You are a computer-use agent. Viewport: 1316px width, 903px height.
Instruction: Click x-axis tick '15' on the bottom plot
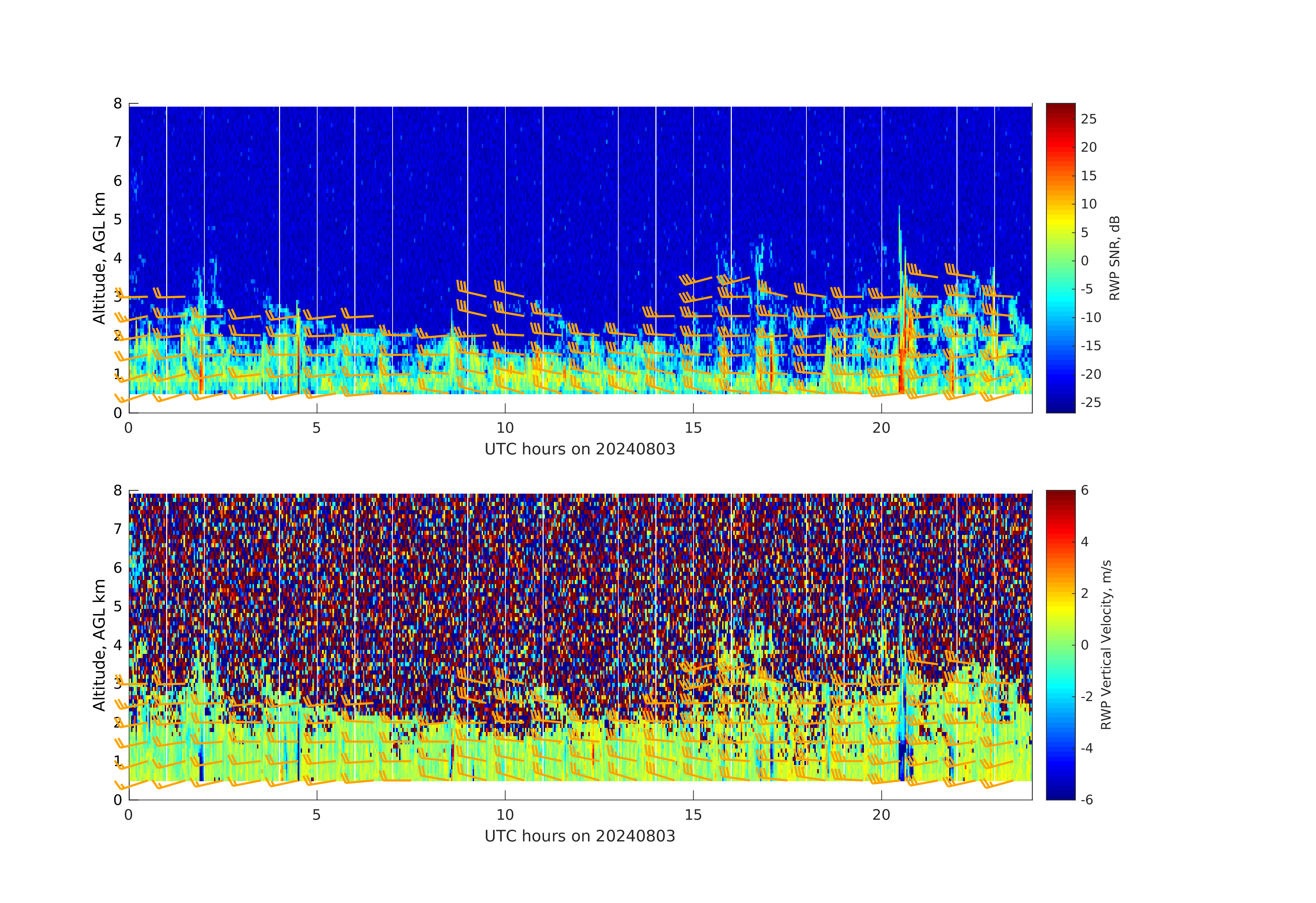pyautogui.click(x=693, y=815)
